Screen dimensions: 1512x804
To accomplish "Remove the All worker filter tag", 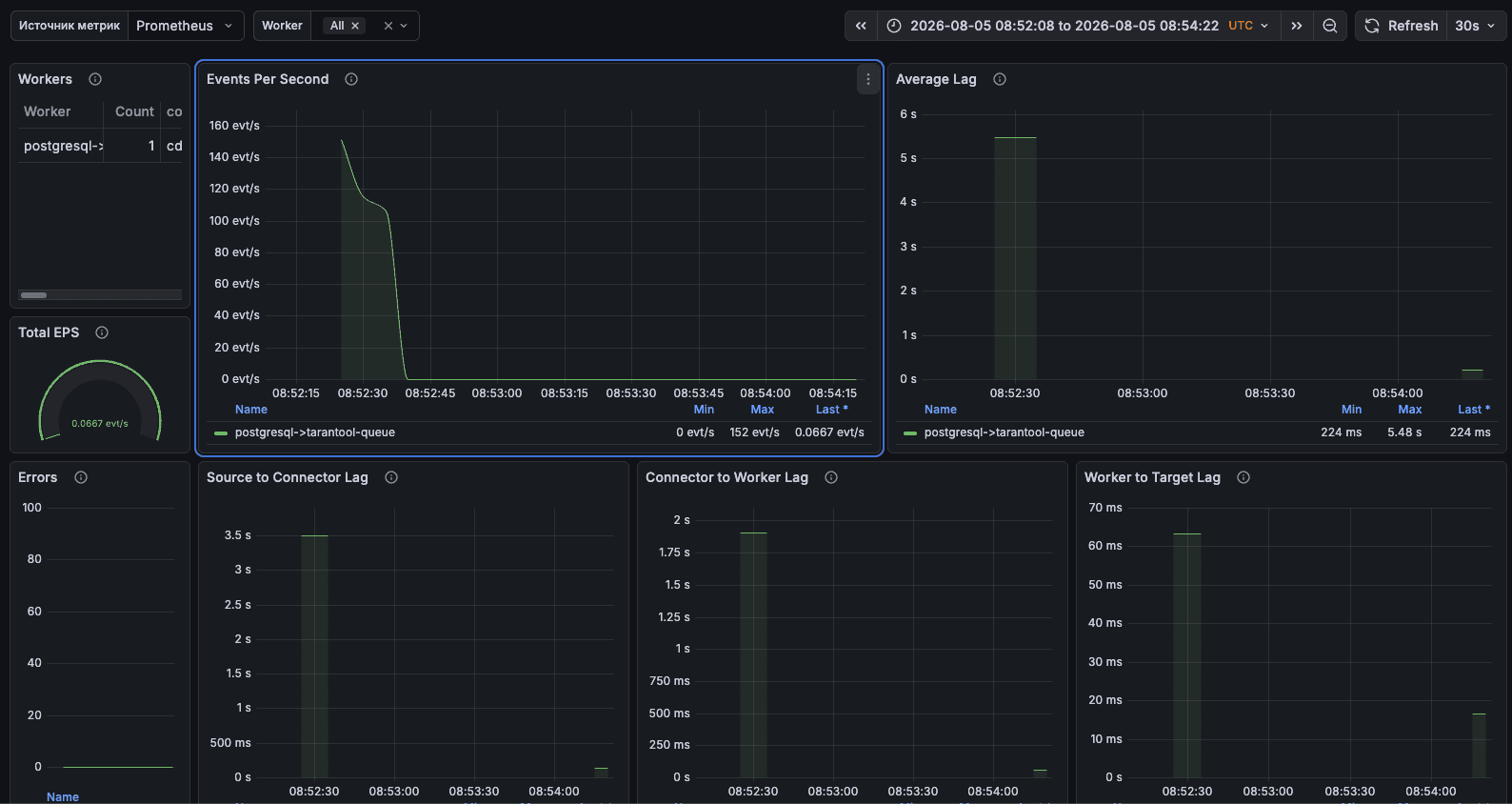I will [x=355, y=26].
